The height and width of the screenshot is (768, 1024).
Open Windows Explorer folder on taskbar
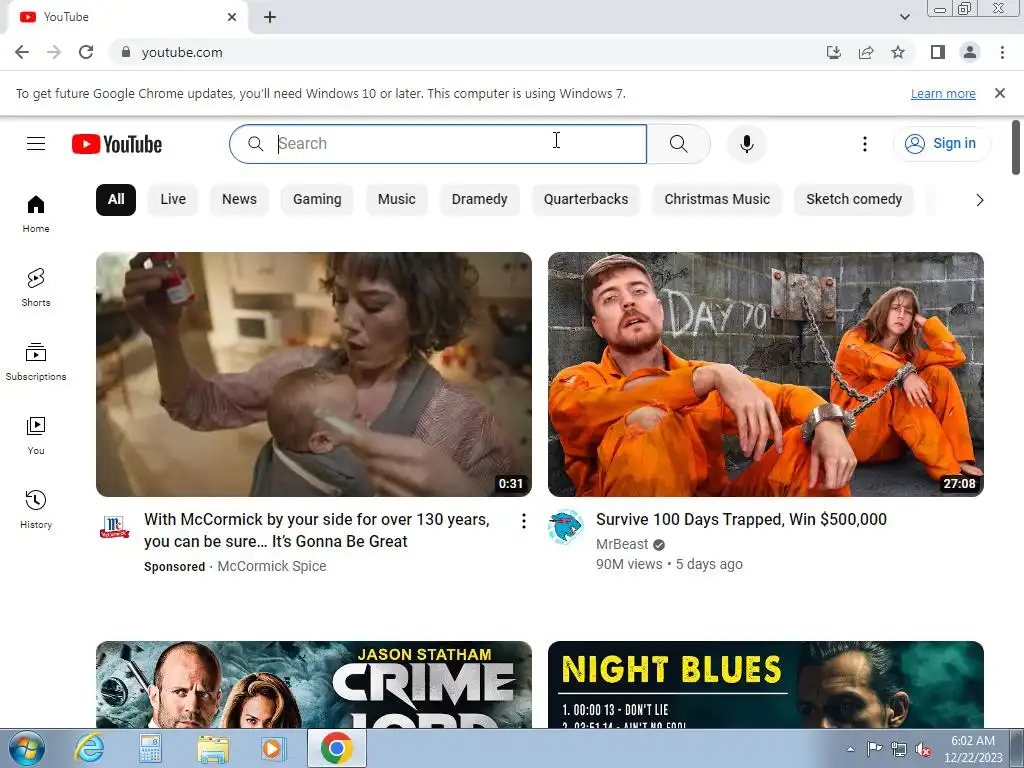click(213, 748)
